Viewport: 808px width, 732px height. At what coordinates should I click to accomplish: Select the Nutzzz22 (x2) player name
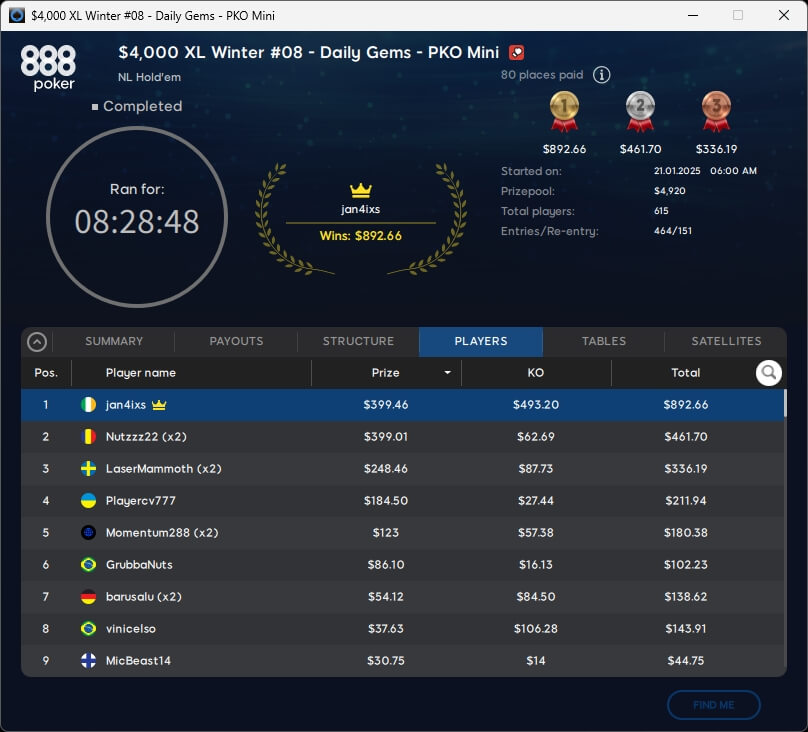(146, 436)
